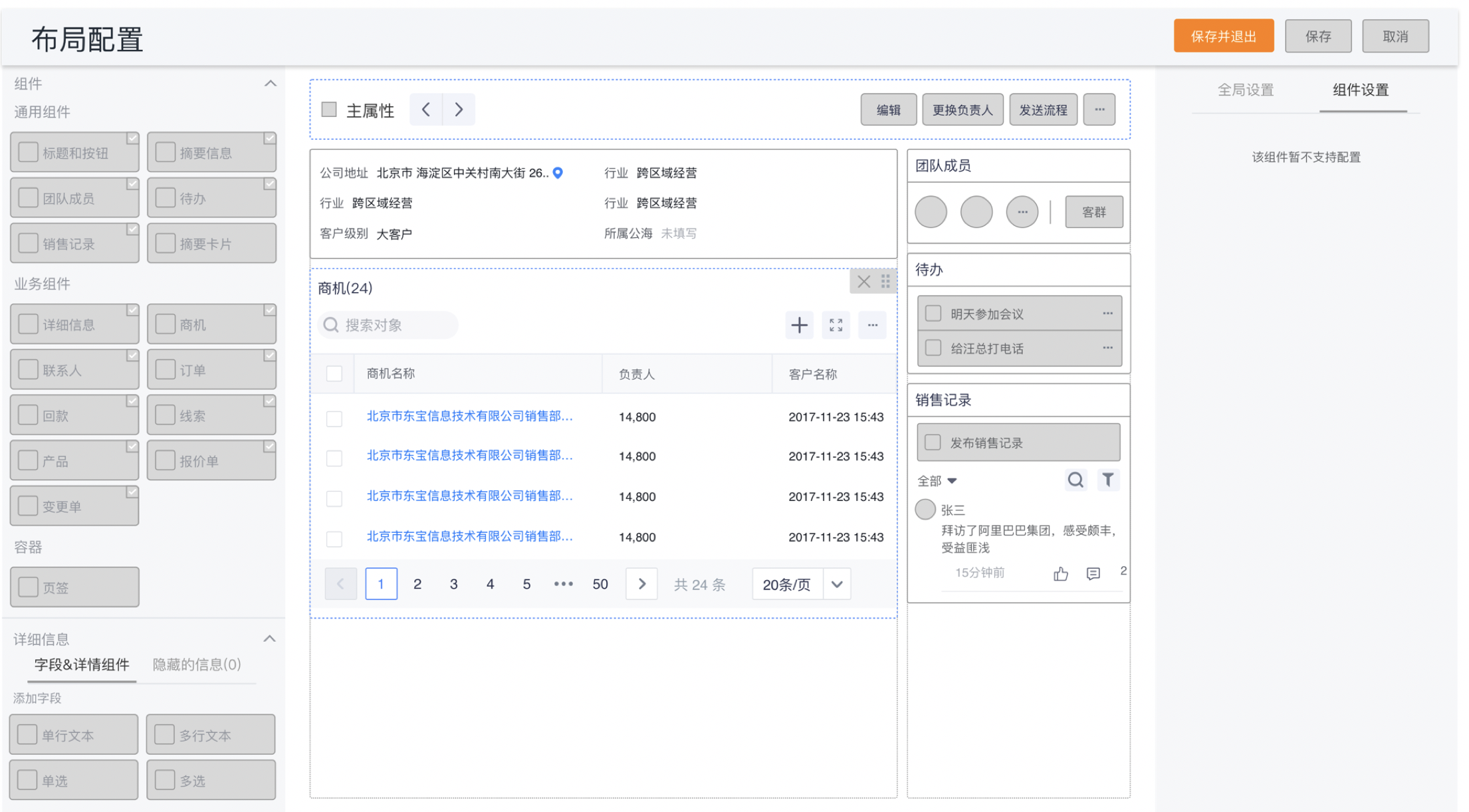
Task: Open more options for 明天参加会议
Action: tap(1107, 314)
